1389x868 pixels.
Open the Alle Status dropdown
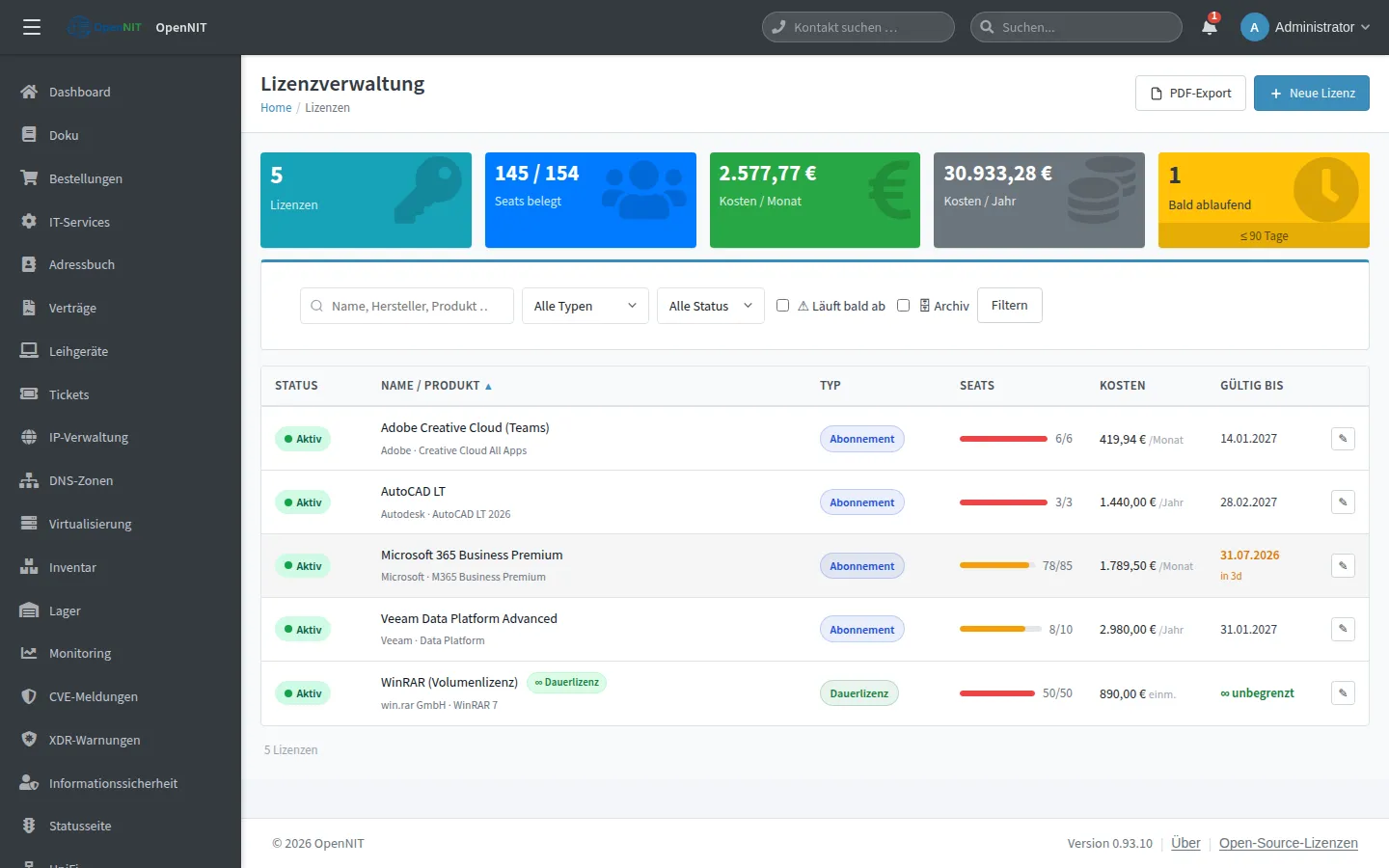[x=711, y=306]
